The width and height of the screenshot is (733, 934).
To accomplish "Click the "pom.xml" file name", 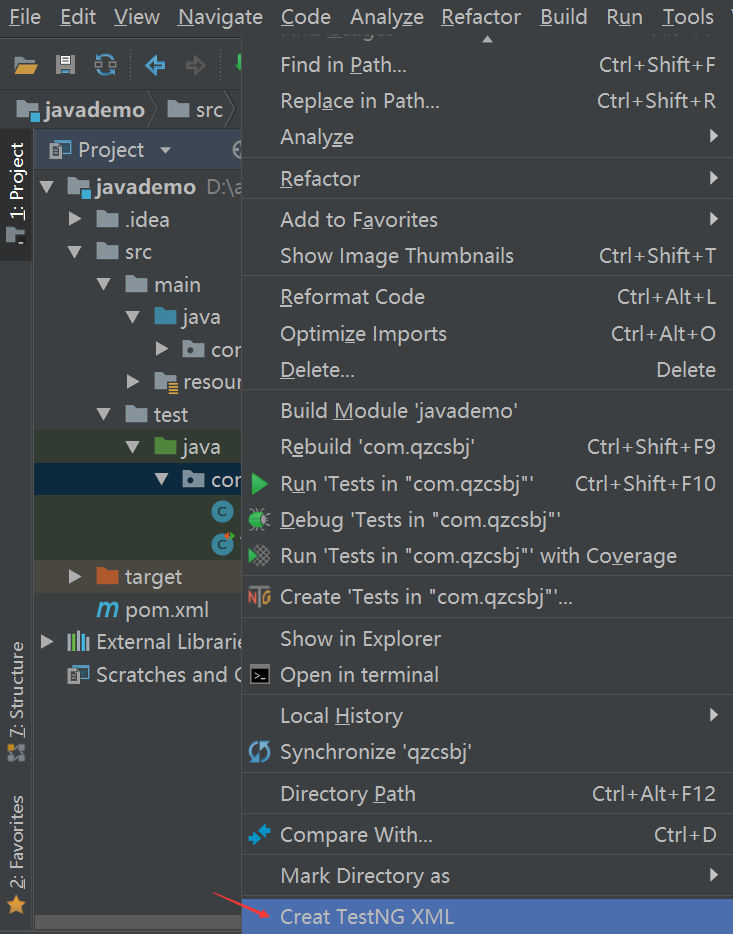I will 167,609.
